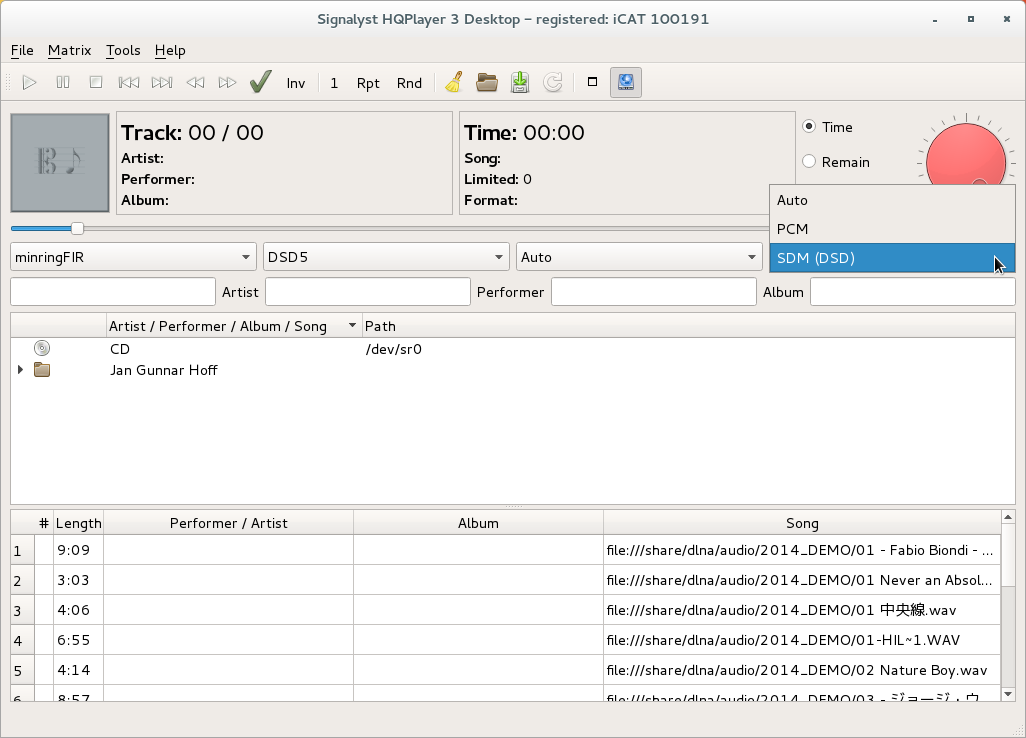
Task: Open the Auto sample rate dropdown
Action: (639, 257)
